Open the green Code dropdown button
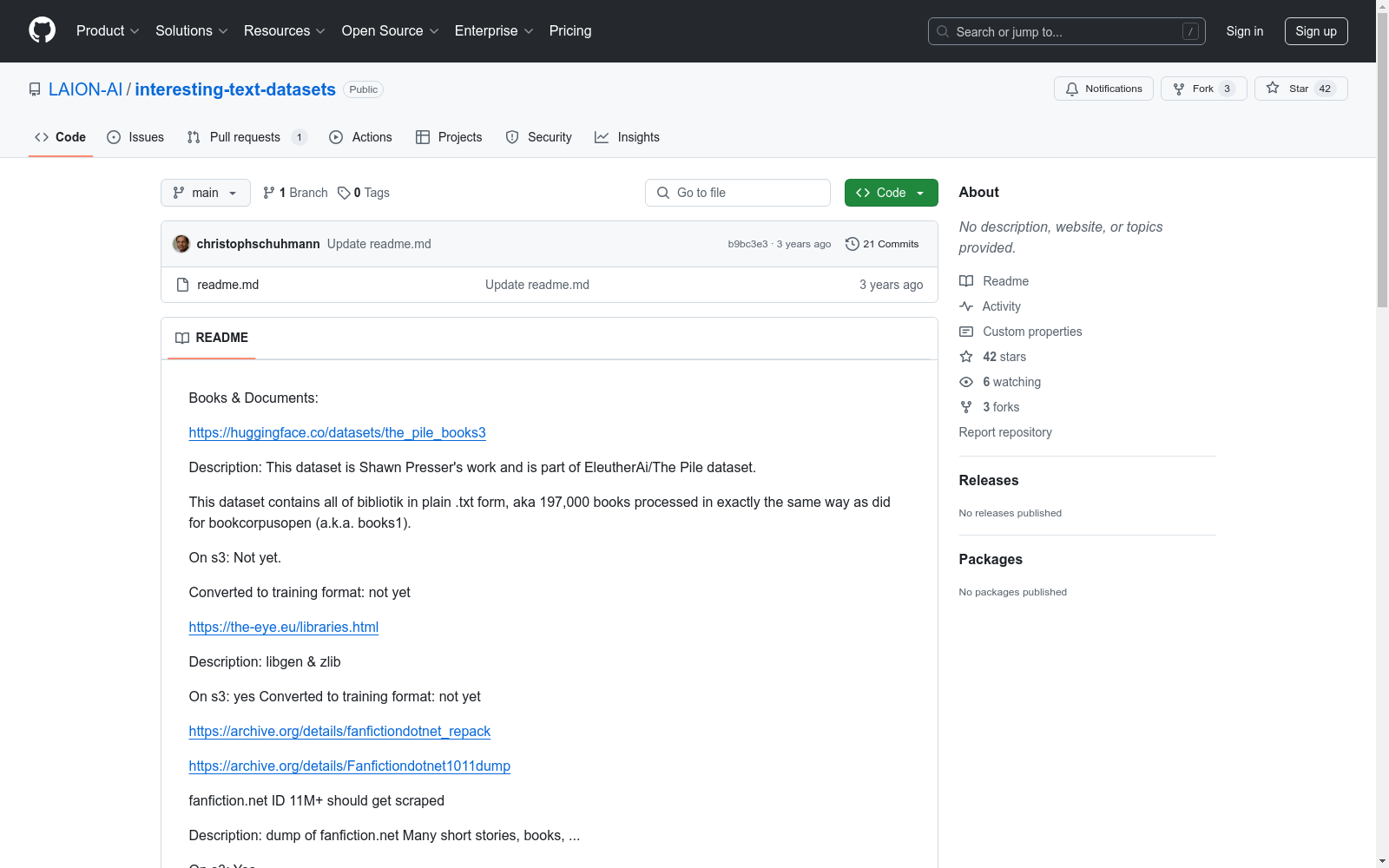 click(892, 193)
